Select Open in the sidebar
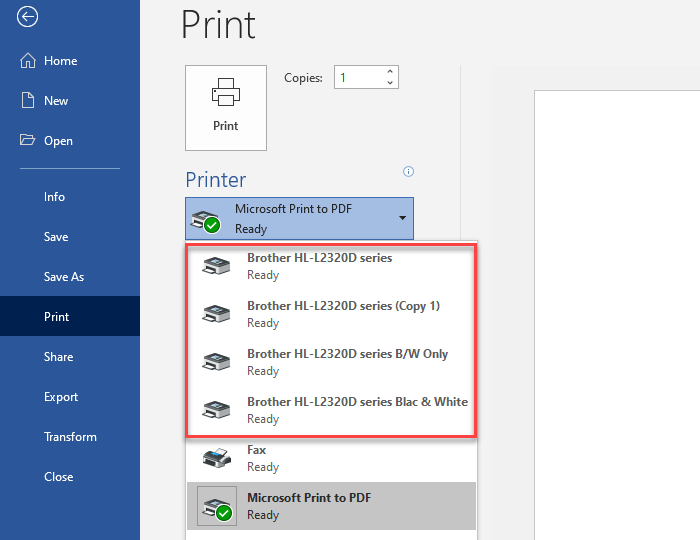The image size is (700, 540). coord(70,140)
